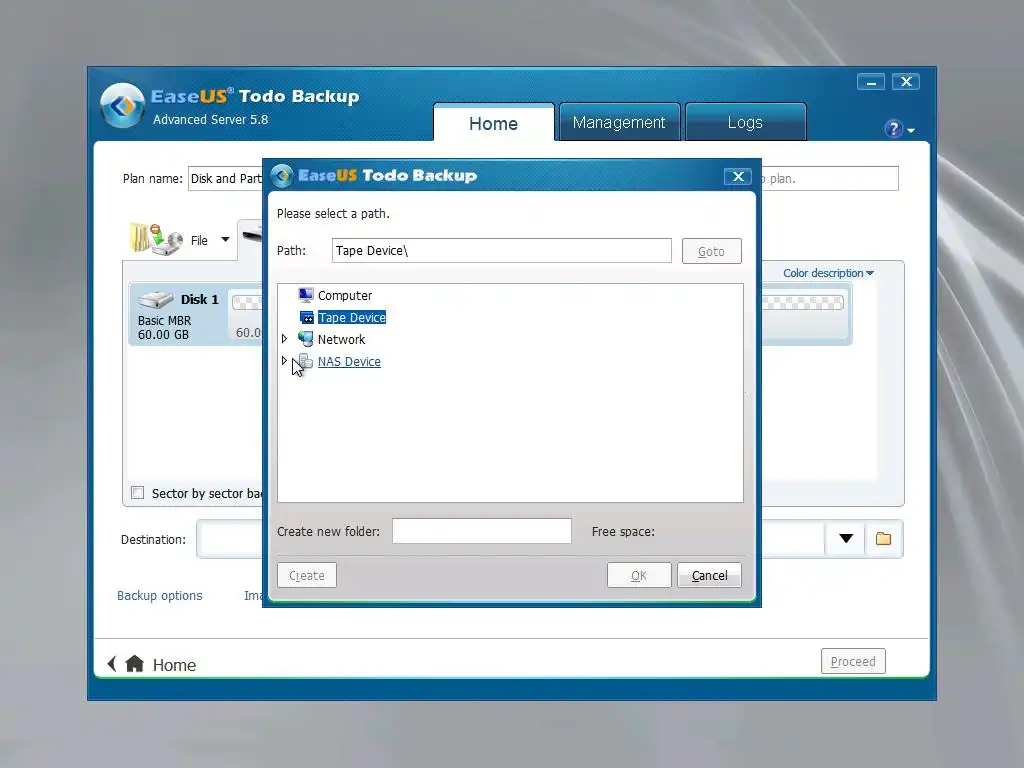The height and width of the screenshot is (768, 1024).
Task: Close the path selection dialog
Action: (737, 176)
